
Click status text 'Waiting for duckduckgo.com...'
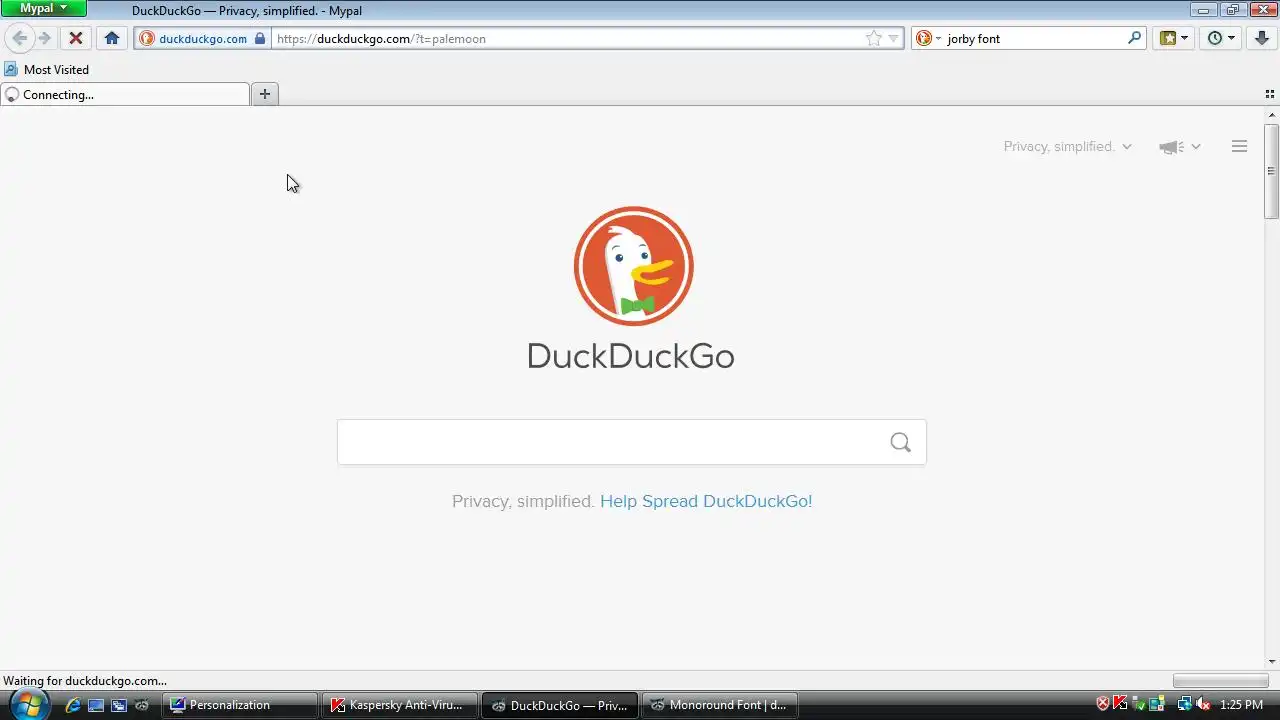point(85,681)
